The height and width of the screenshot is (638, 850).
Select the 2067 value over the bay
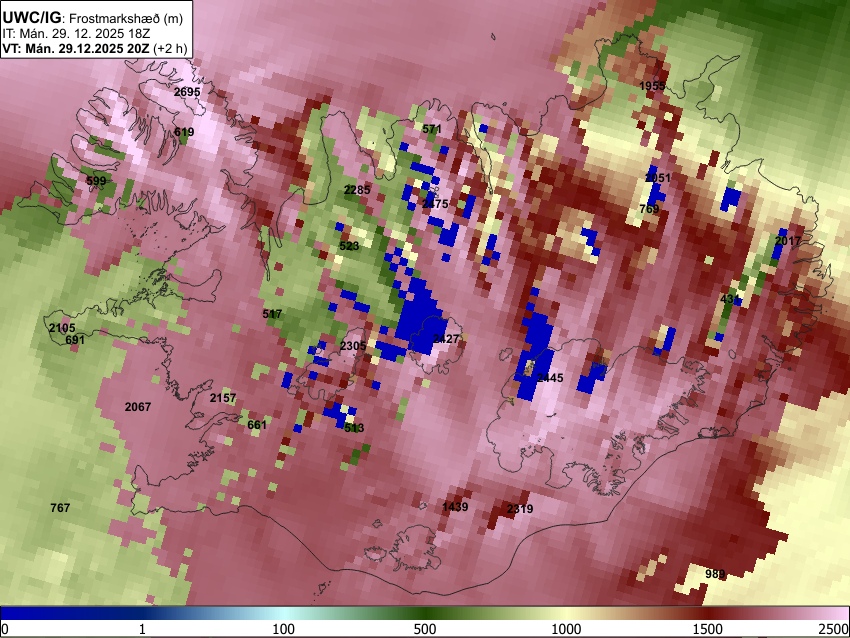(x=138, y=407)
